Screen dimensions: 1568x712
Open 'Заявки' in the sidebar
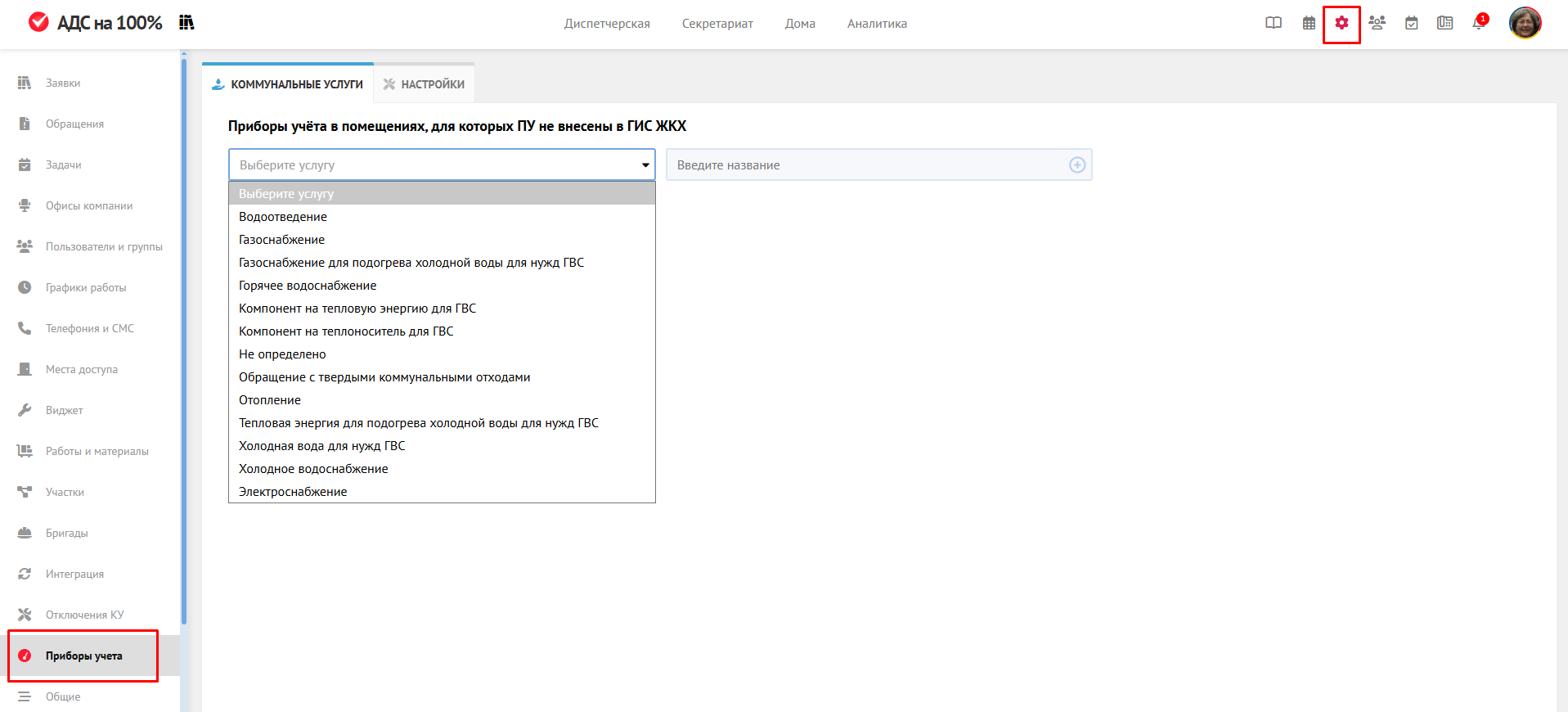[63, 83]
